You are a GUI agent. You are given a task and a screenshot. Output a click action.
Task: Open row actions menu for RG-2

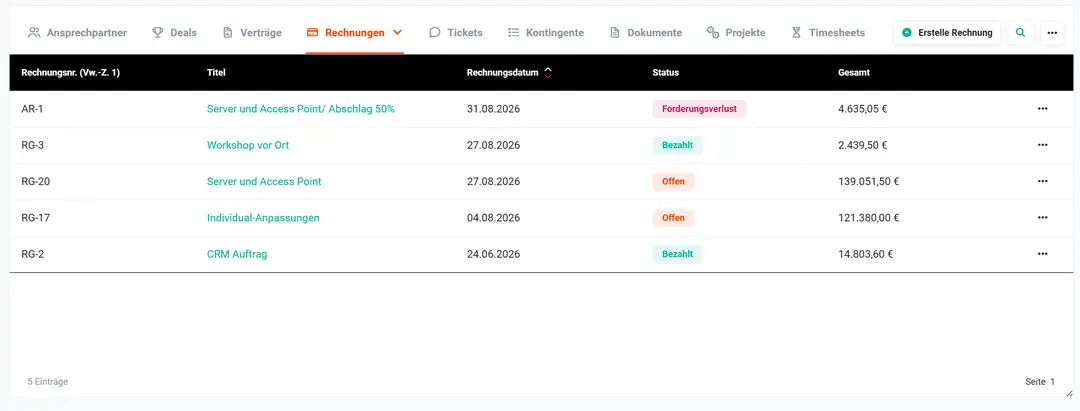1042,254
